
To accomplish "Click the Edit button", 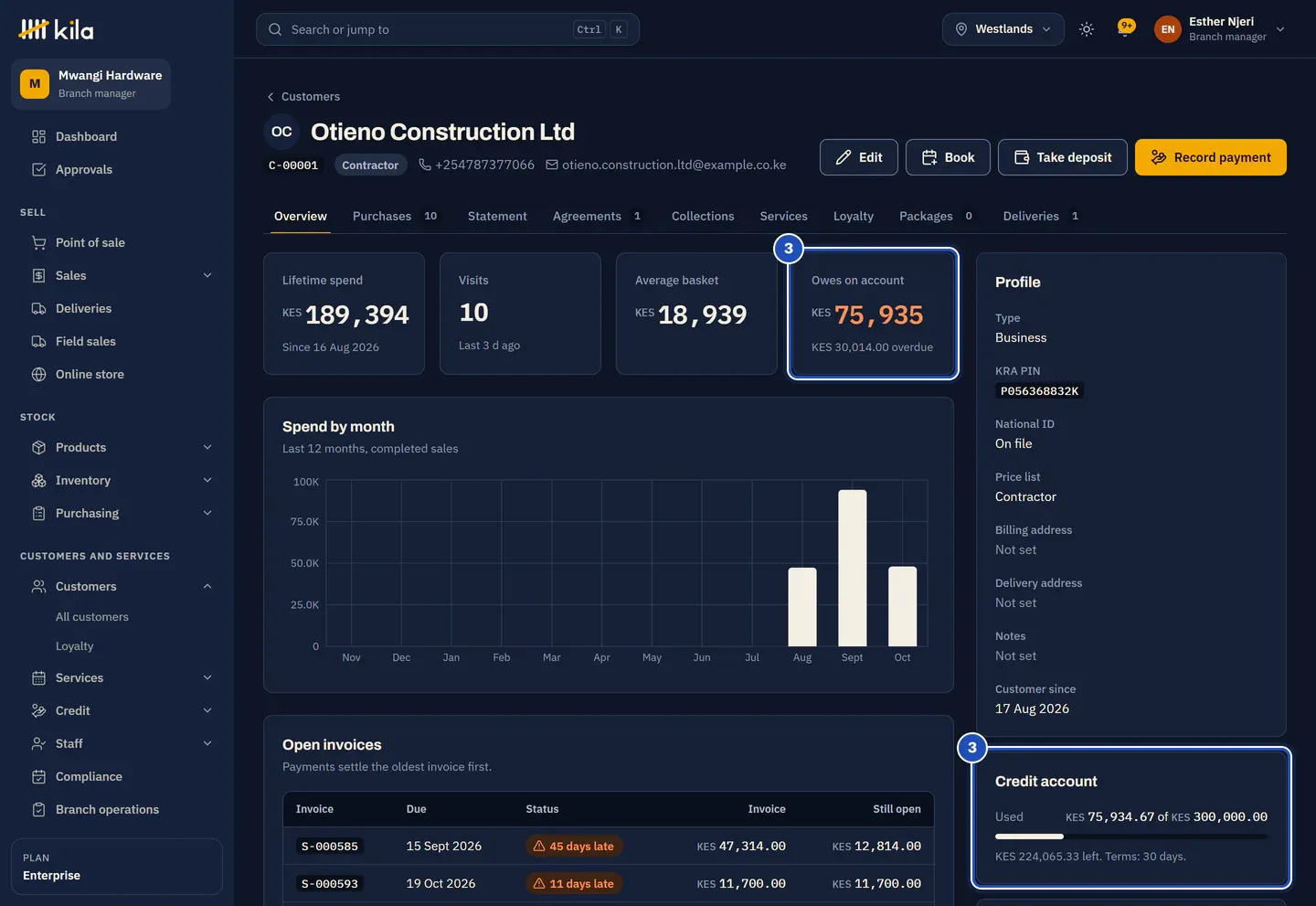I will point(858,157).
